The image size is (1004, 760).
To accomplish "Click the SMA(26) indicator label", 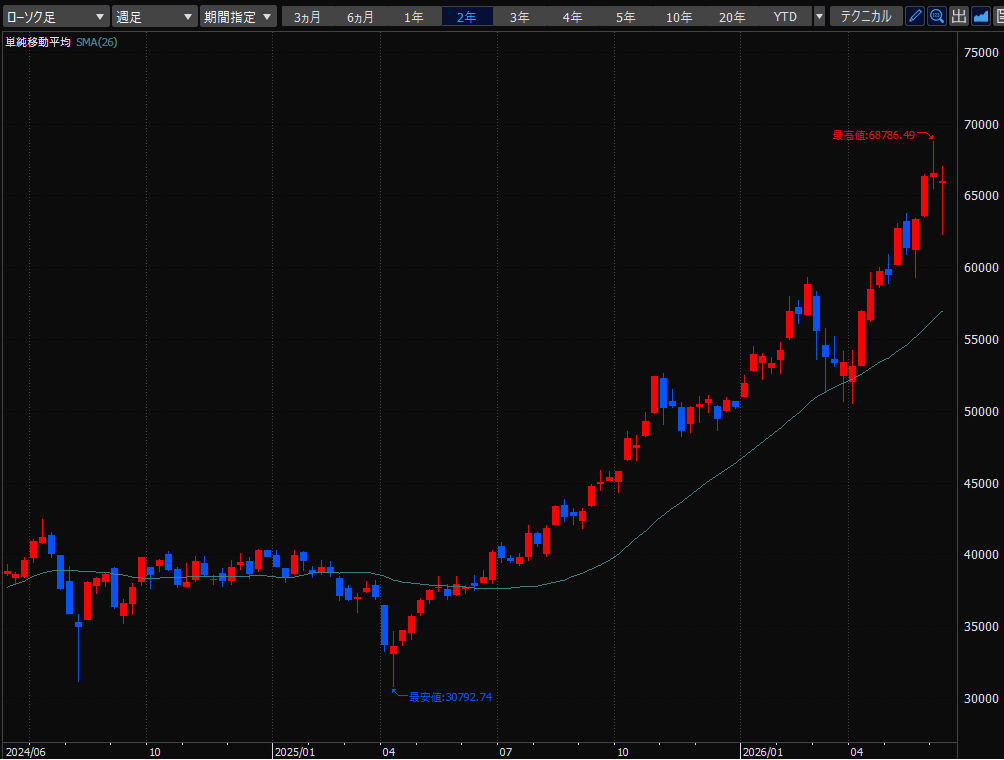I will coord(97,42).
